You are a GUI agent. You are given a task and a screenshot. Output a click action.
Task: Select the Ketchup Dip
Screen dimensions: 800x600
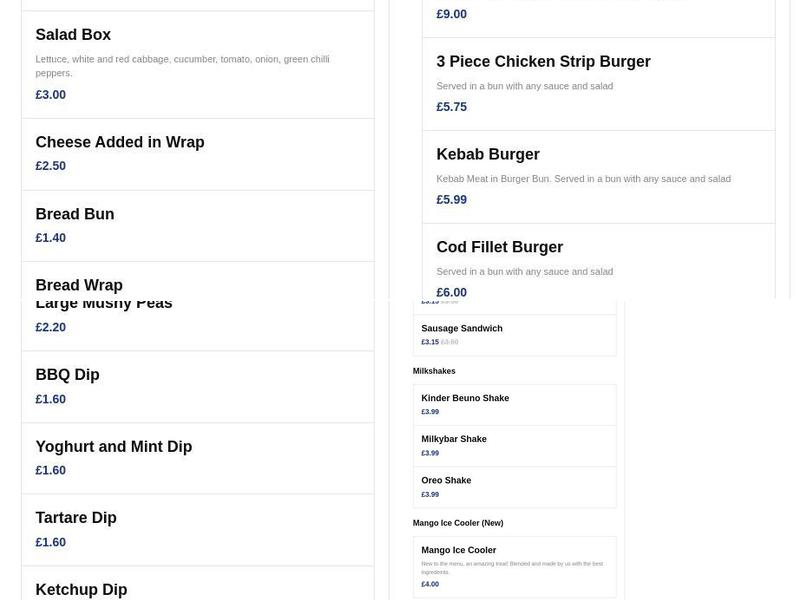click(81, 589)
